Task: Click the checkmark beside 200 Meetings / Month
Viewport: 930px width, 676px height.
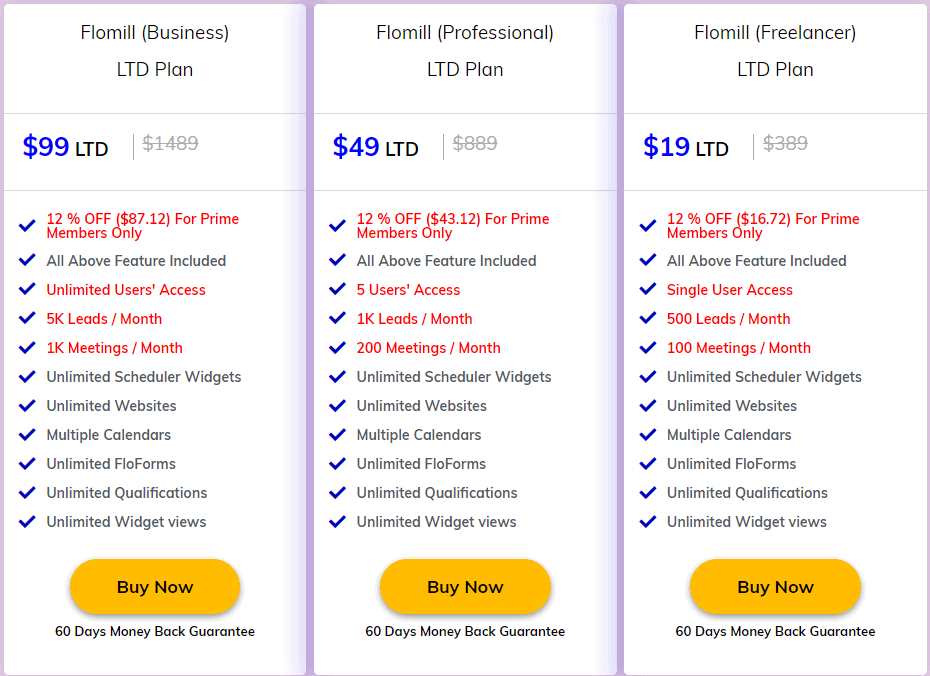Action: (x=337, y=348)
